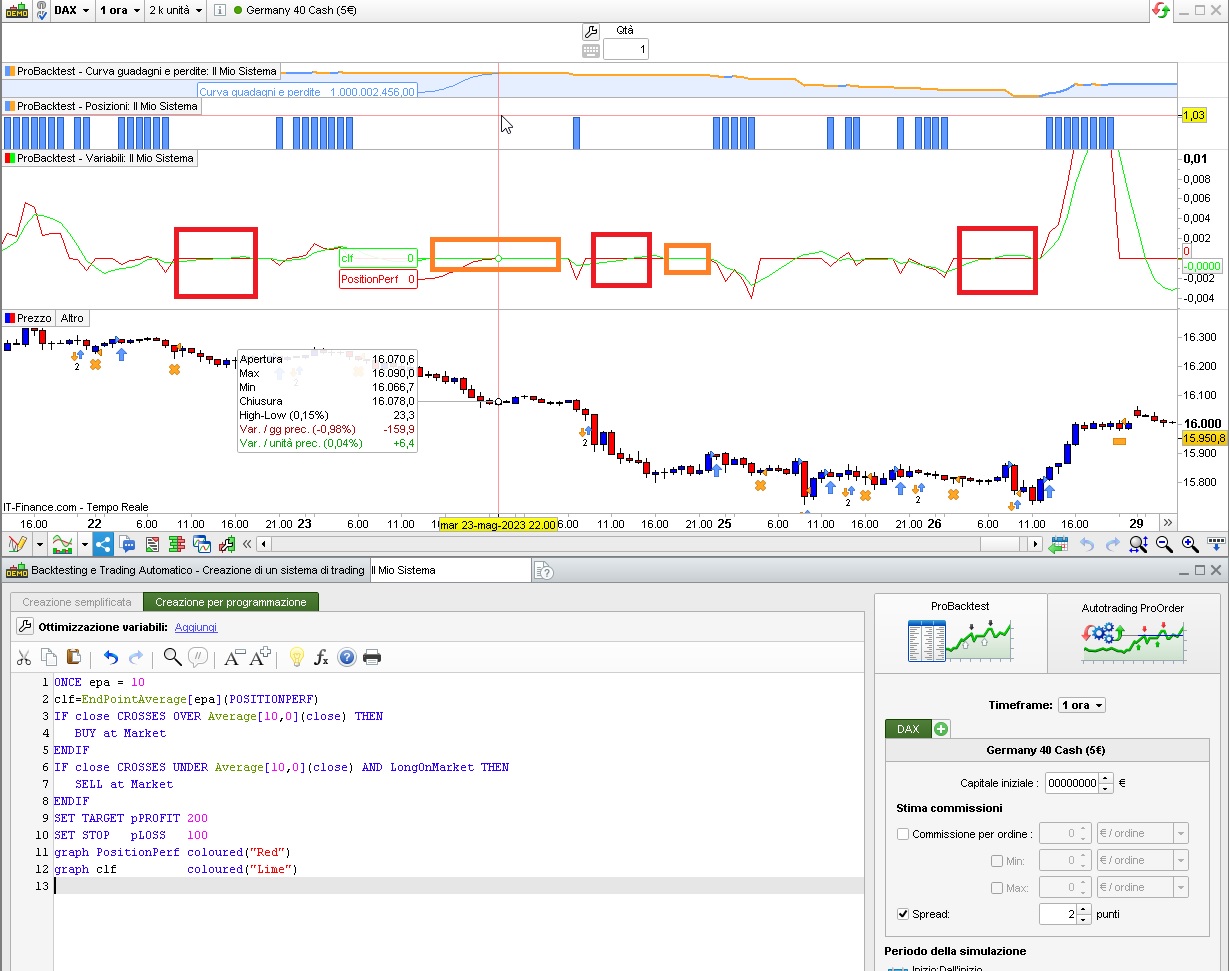
Task: Click the calendar go-to-date icon
Action: 1059,545
